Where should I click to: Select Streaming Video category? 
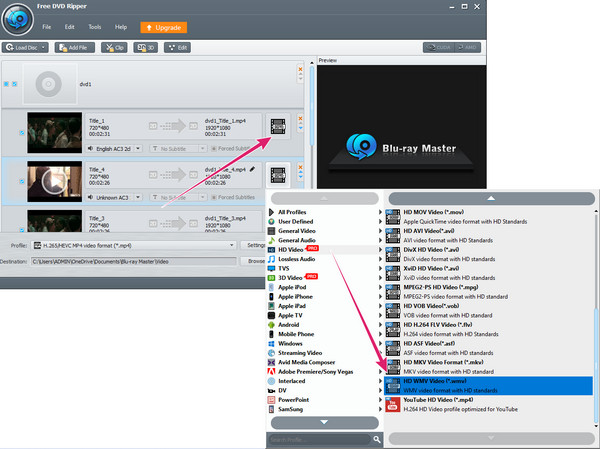pyautogui.click(x=325, y=353)
